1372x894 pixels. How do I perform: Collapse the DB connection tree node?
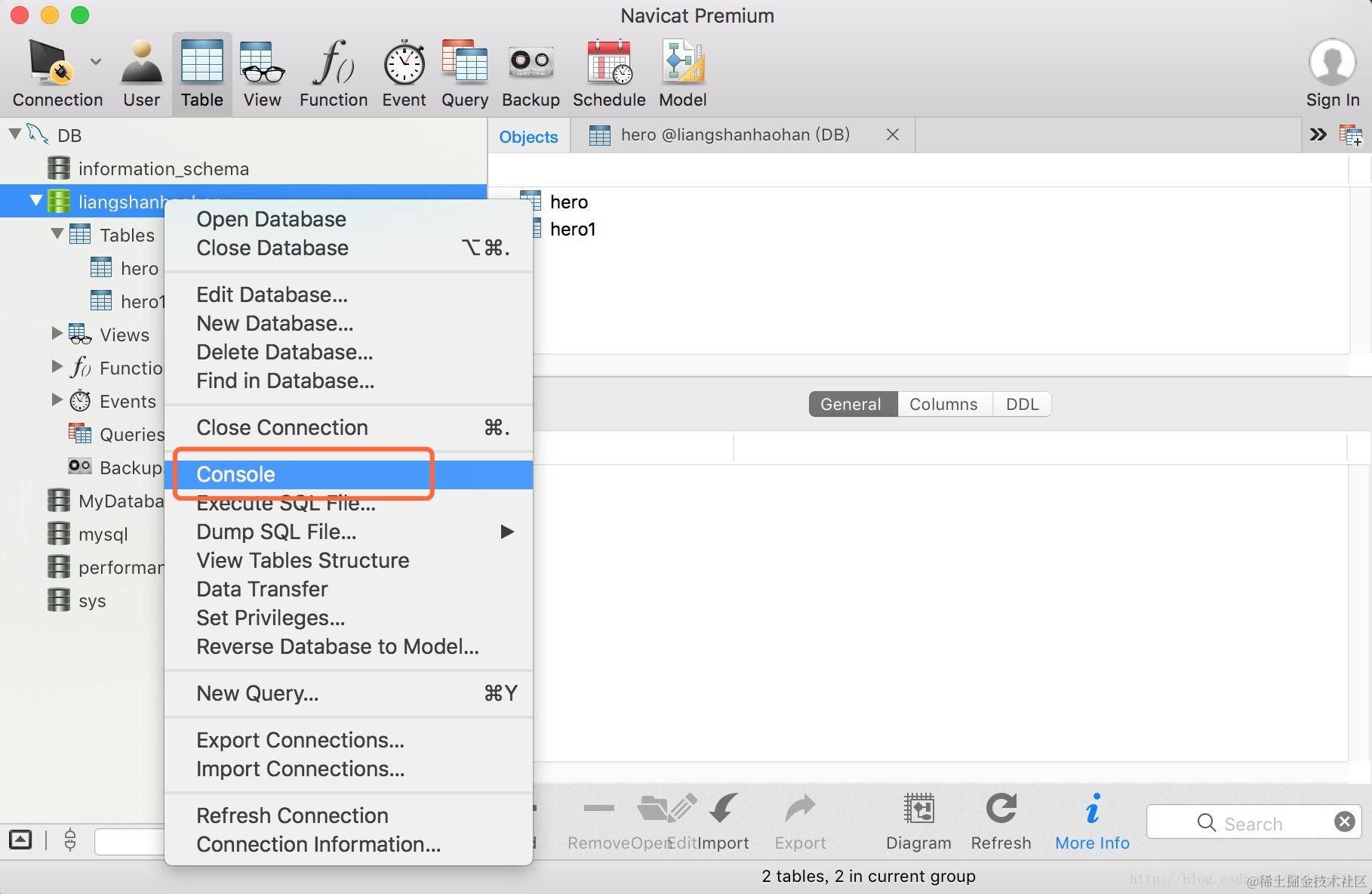[x=14, y=134]
